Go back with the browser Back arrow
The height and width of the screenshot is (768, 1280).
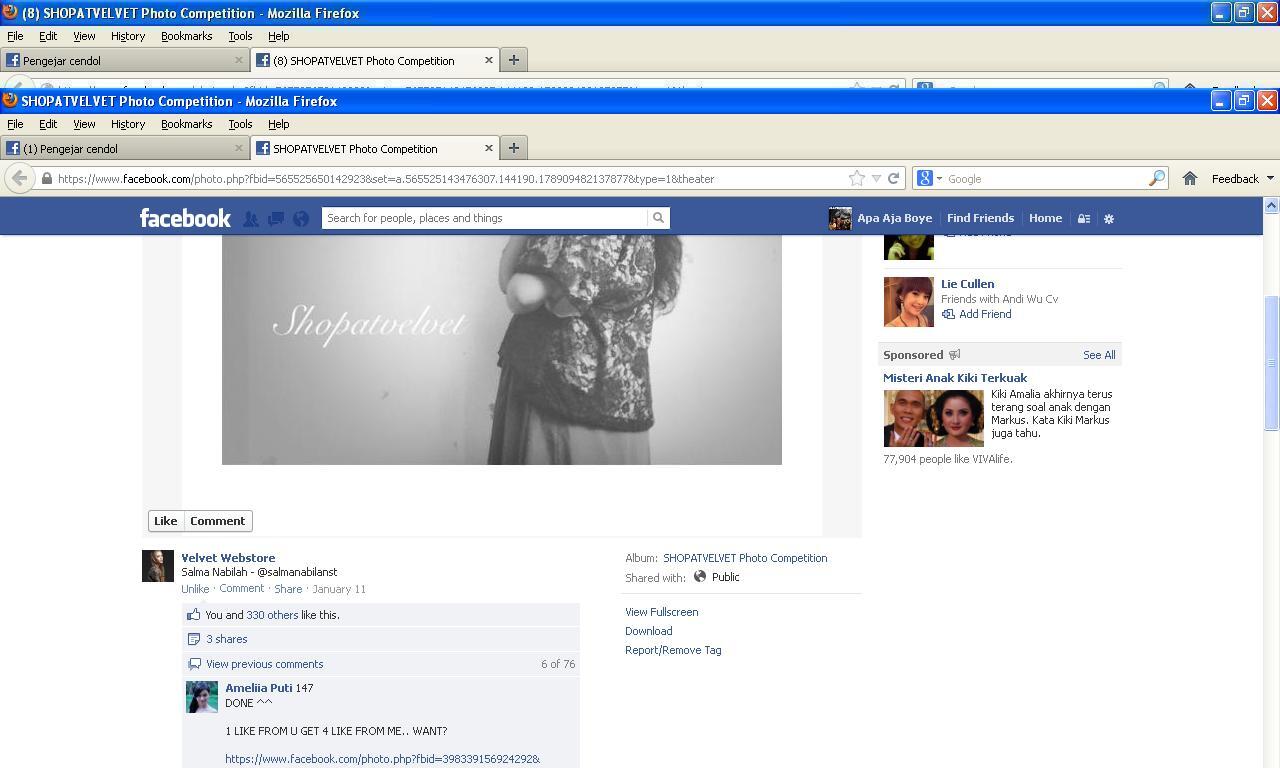pos(19,178)
